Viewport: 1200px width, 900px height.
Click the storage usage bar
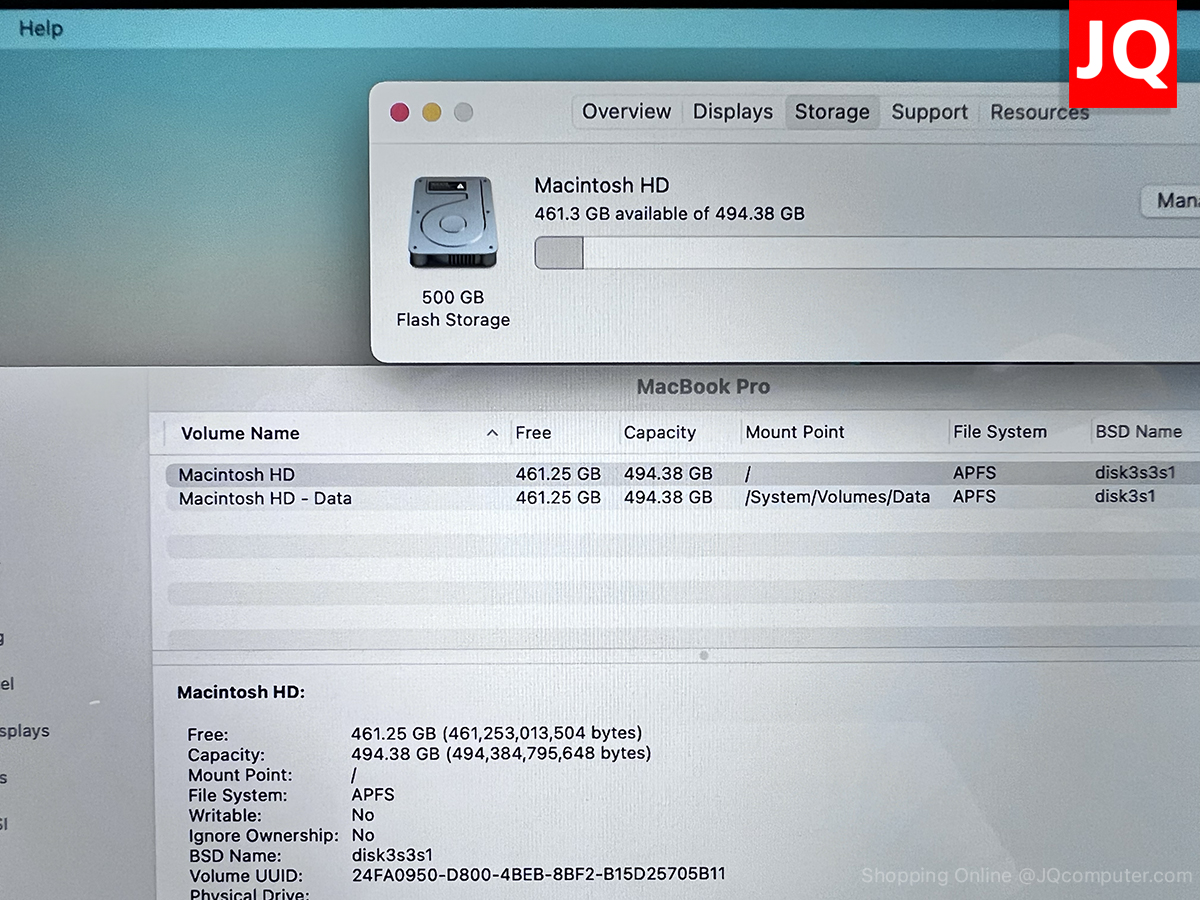click(x=867, y=253)
